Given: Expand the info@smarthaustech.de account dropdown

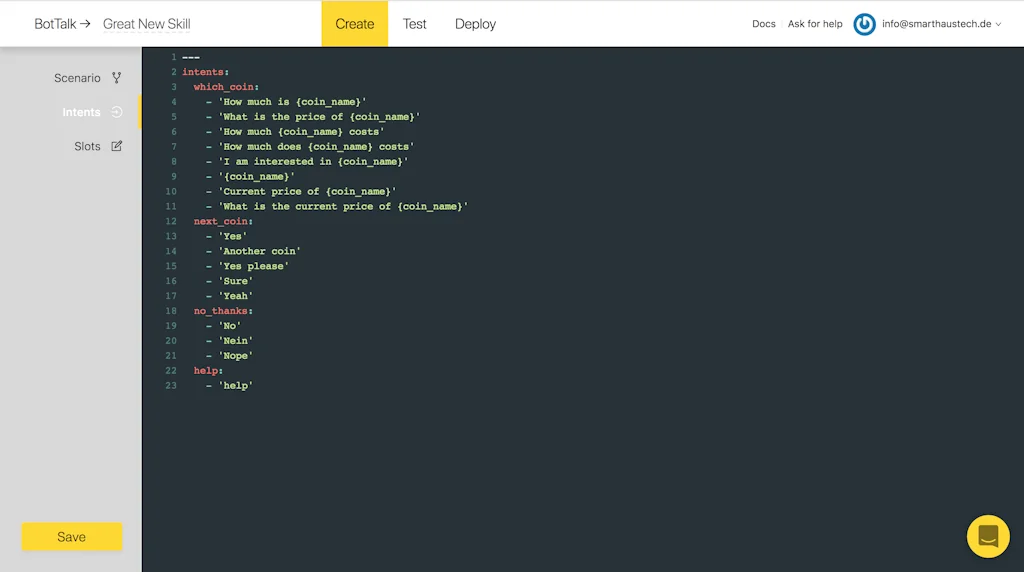Looking at the screenshot, I should click(x=941, y=24).
